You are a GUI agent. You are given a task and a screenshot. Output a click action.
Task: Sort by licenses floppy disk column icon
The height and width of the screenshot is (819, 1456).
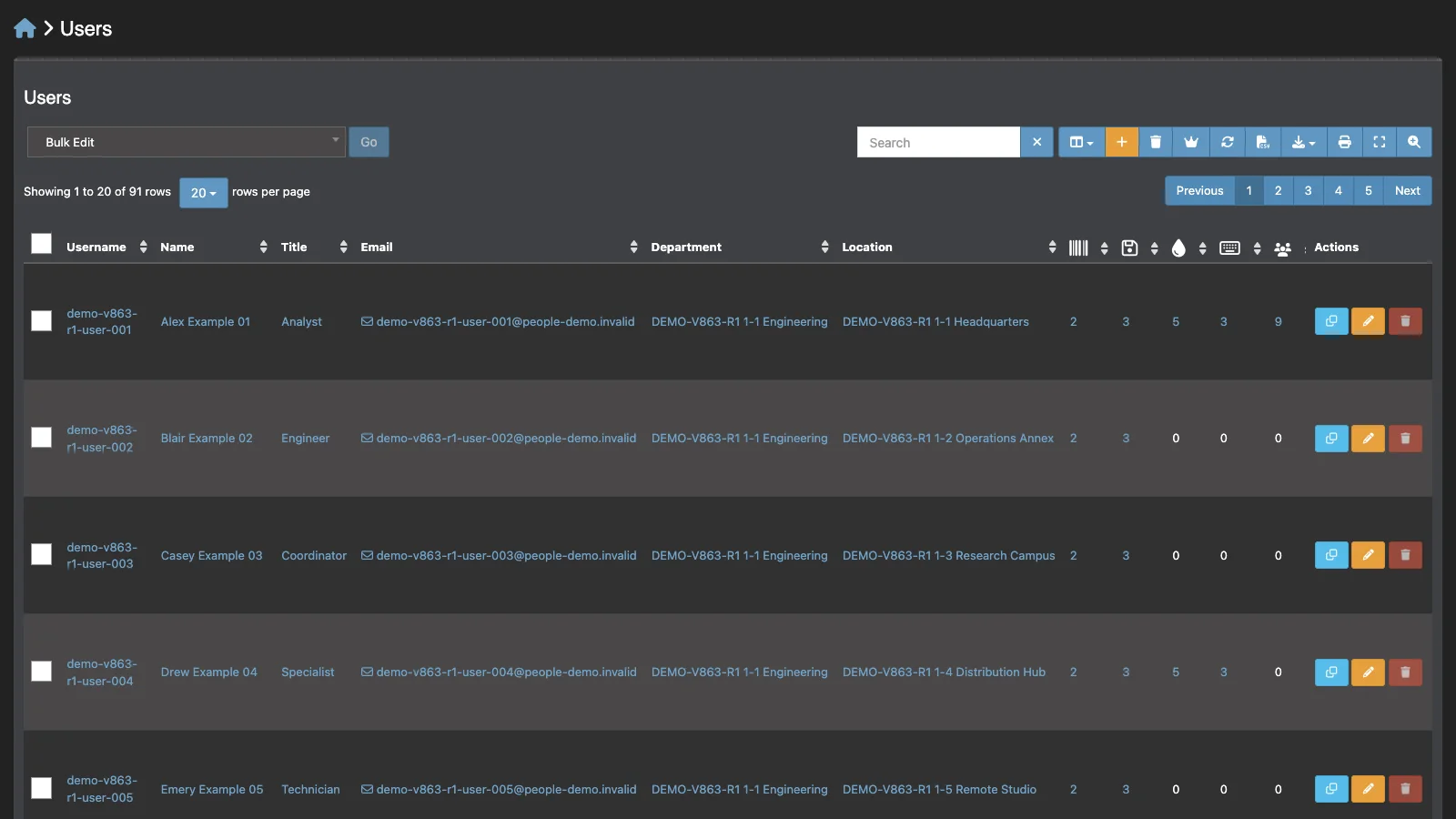pyautogui.click(x=1129, y=248)
